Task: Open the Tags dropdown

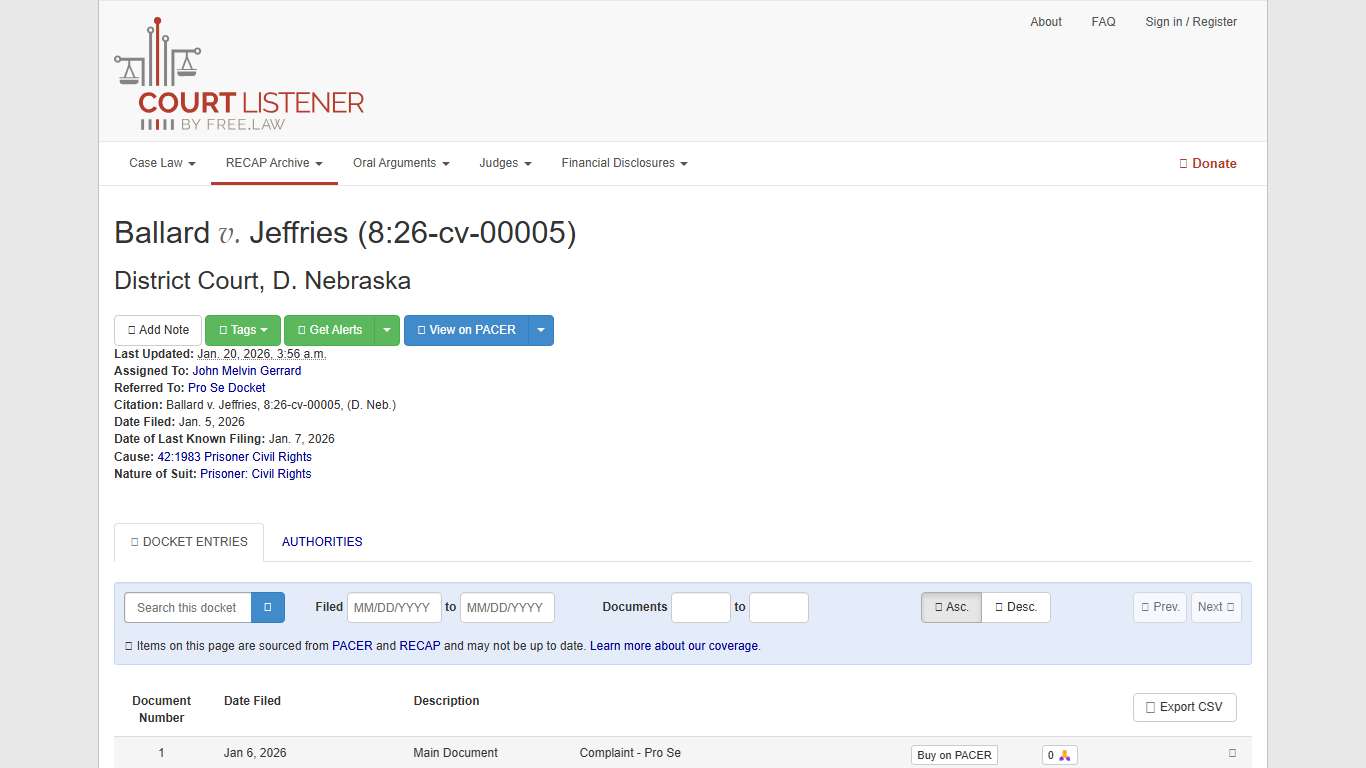Action: coord(243,330)
